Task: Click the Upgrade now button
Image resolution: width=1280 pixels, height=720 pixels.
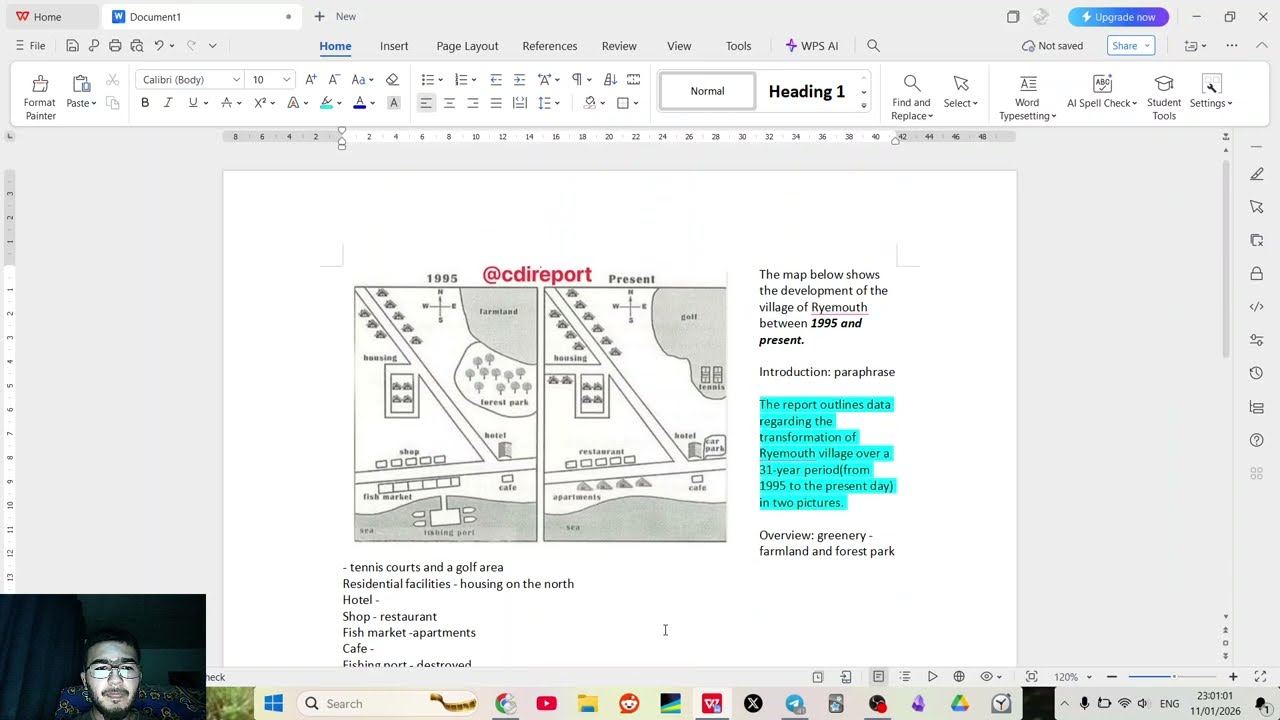Action: [x=1118, y=17]
